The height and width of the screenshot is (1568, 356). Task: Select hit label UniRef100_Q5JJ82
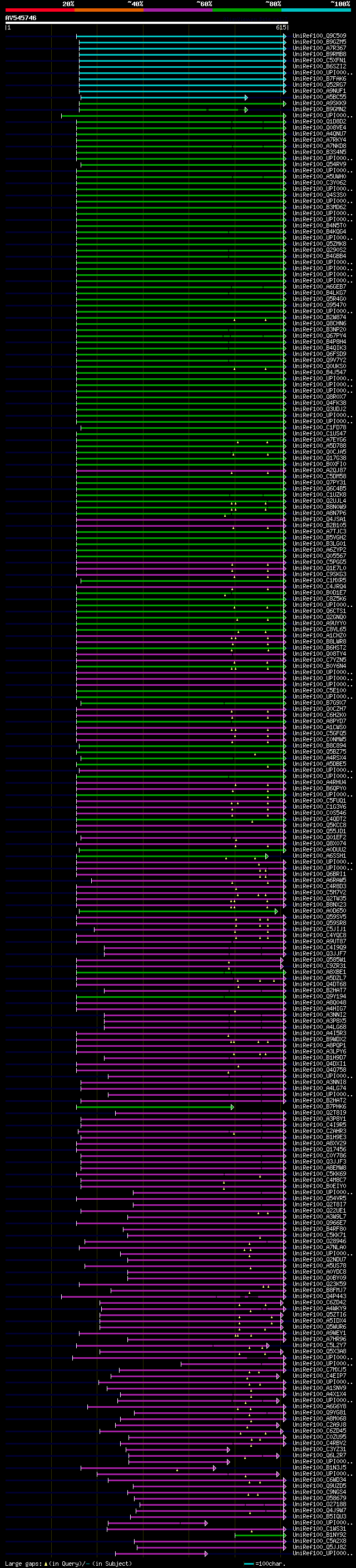(319, 1547)
